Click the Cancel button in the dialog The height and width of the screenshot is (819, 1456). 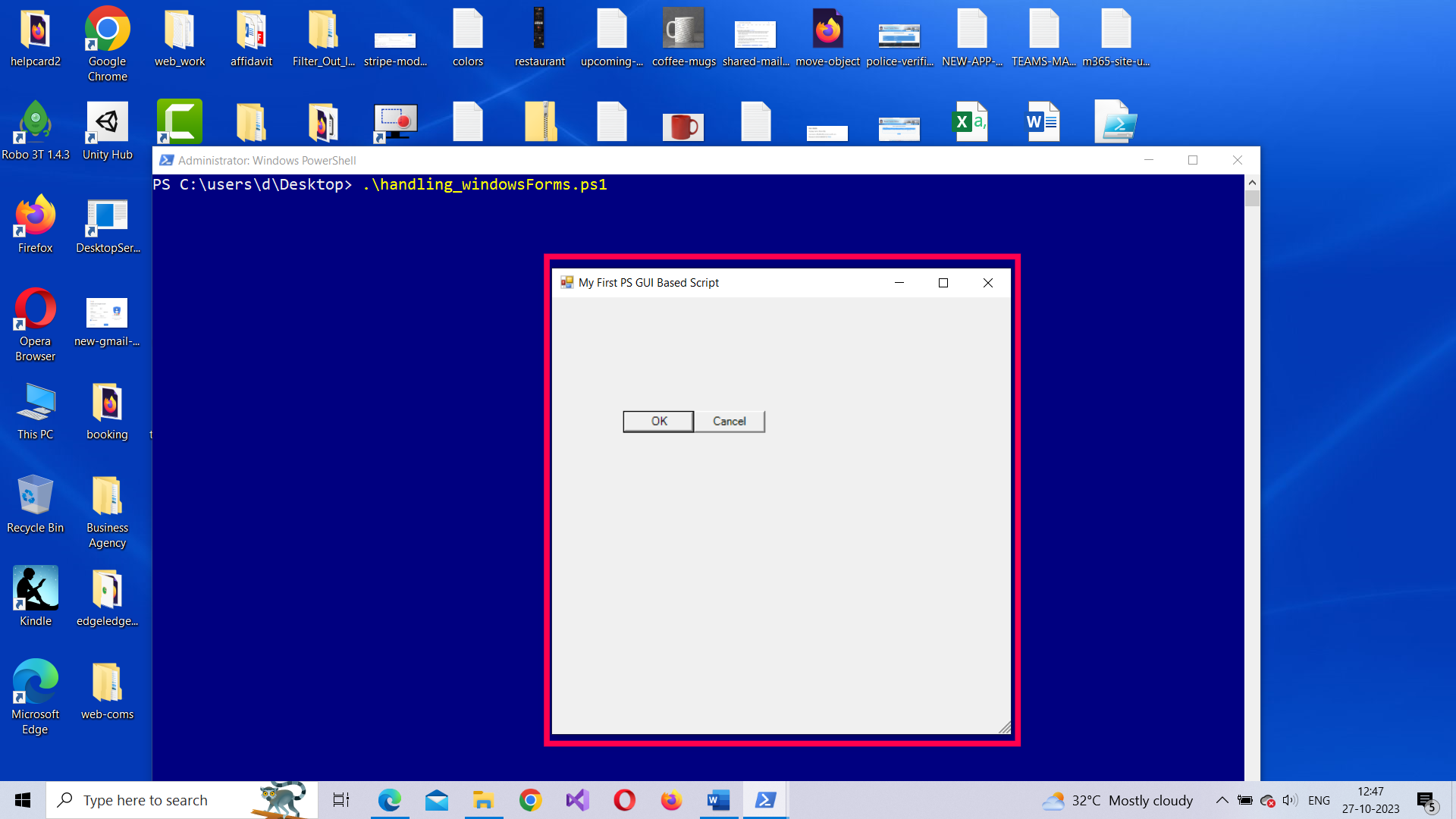(729, 422)
